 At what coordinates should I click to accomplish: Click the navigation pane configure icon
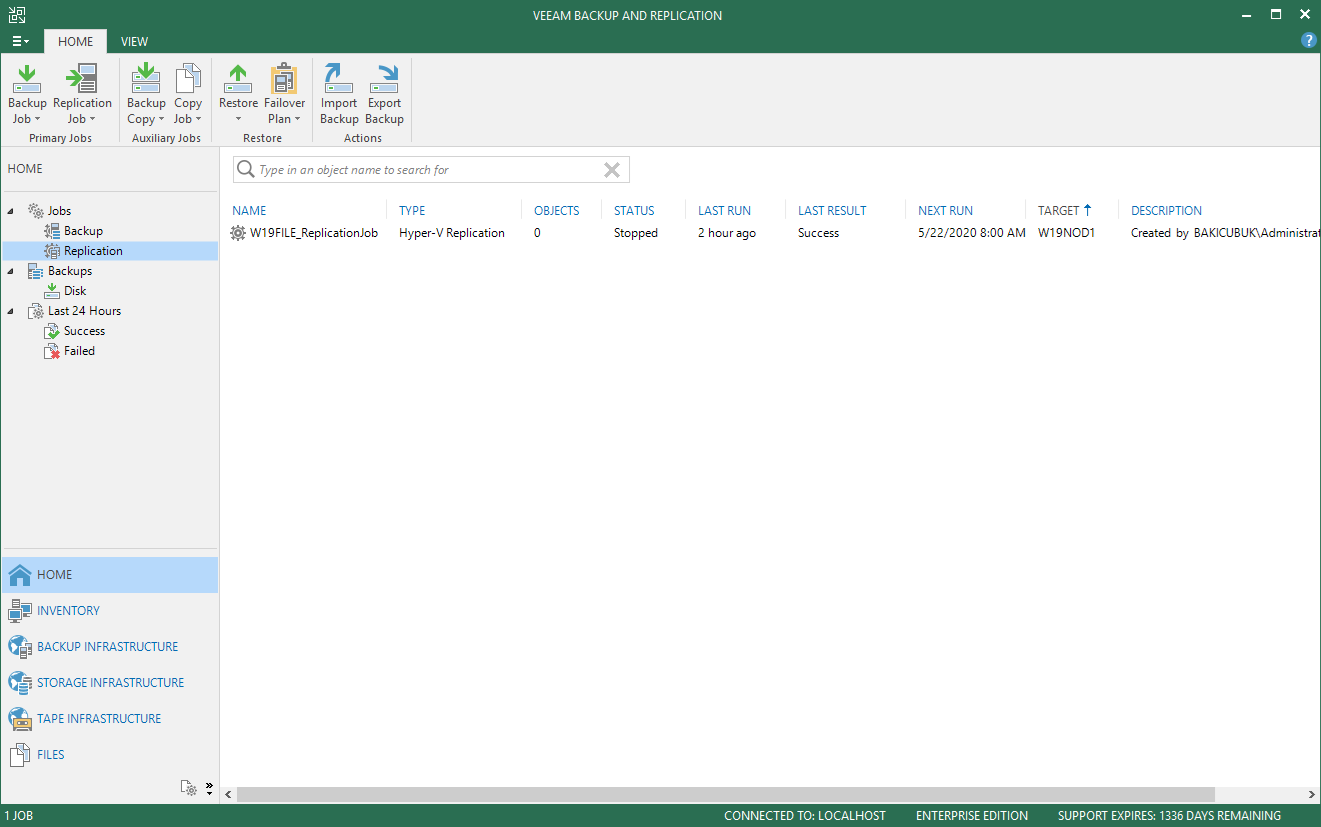[189, 788]
